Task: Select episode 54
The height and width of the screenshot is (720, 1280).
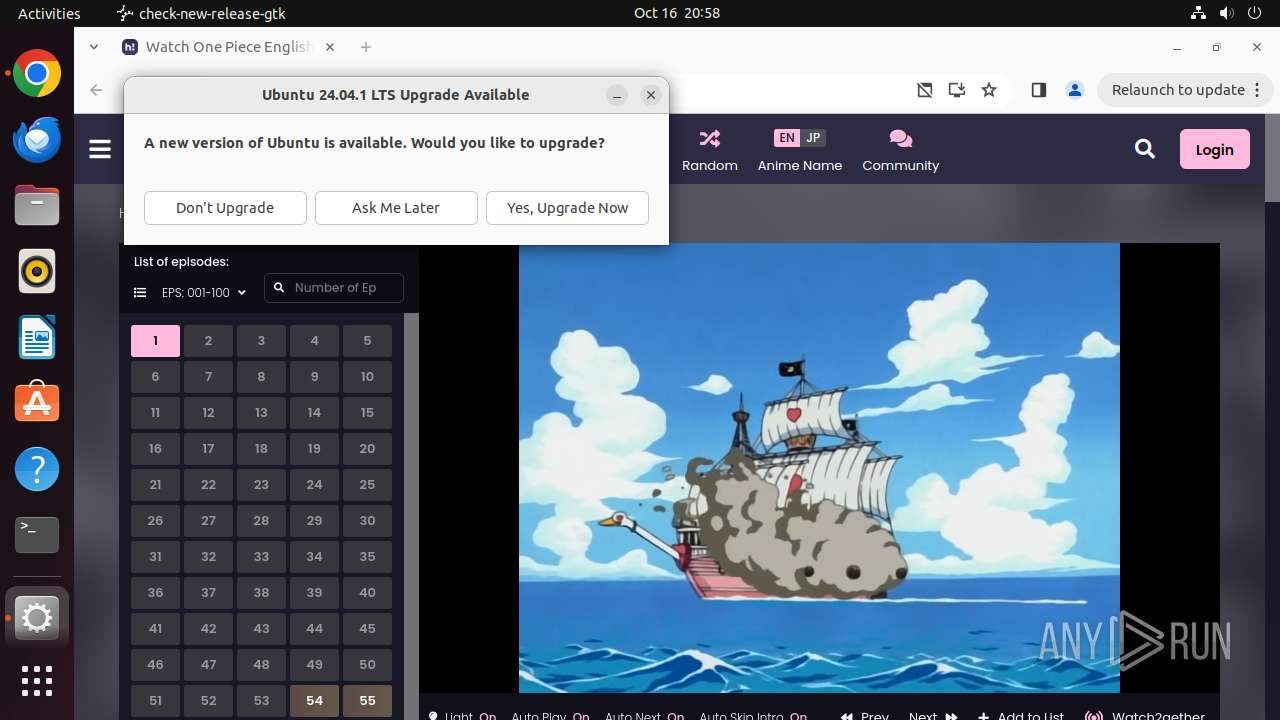Action: coord(314,701)
